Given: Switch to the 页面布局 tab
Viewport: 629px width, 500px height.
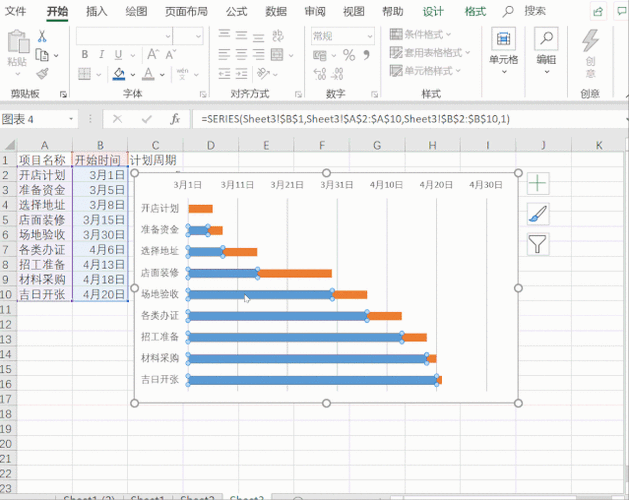Looking at the screenshot, I should point(187,11).
